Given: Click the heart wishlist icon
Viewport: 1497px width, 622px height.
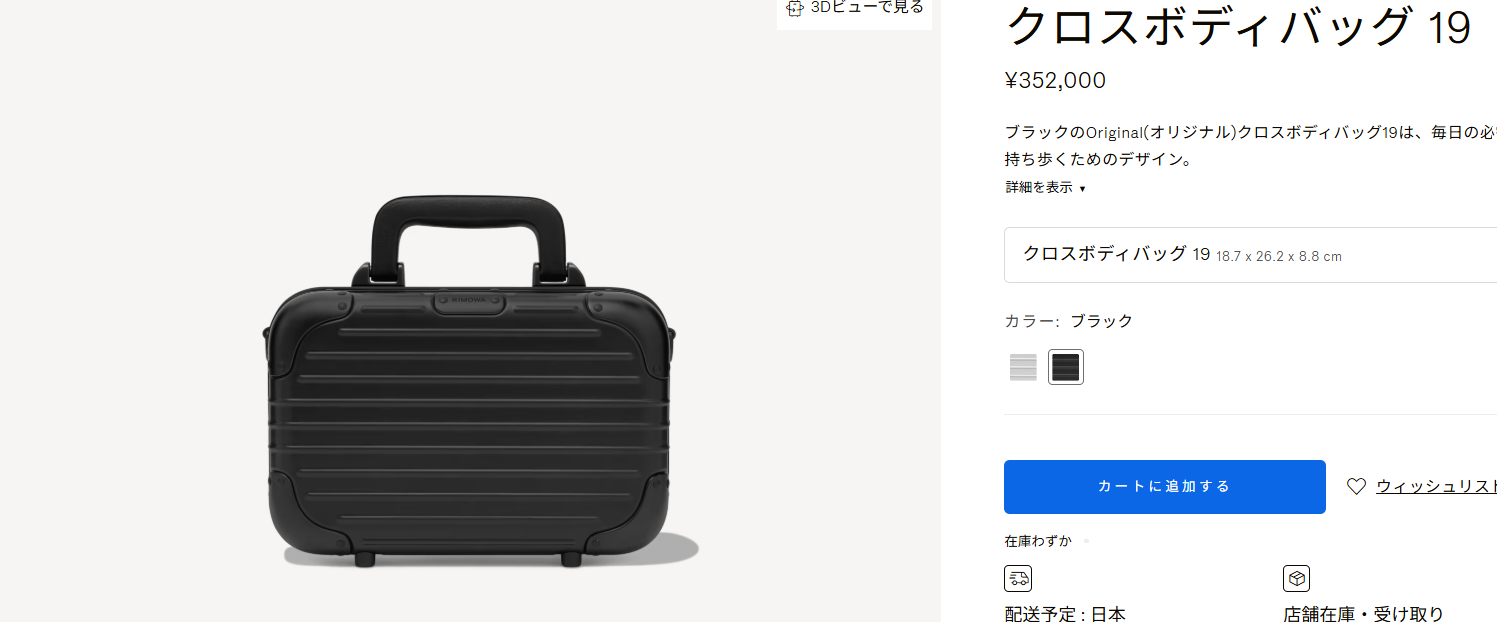Looking at the screenshot, I should pyautogui.click(x=1356, y=486).
